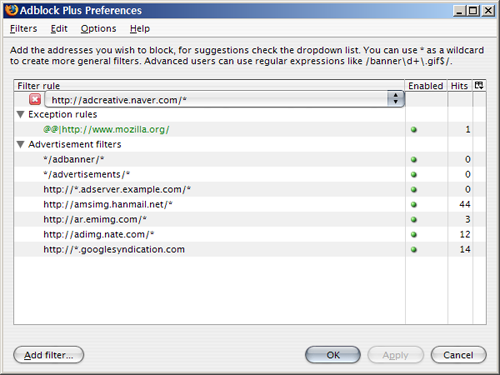500x375 pixels.
Task: Click hits value 12 for nate.com filter
Action: 465,234
